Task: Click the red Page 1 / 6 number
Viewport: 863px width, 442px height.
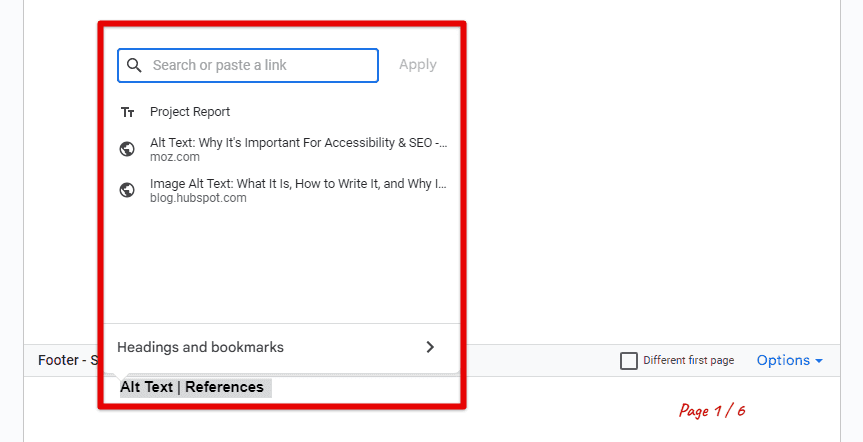Action: click(x=712, y=411)
